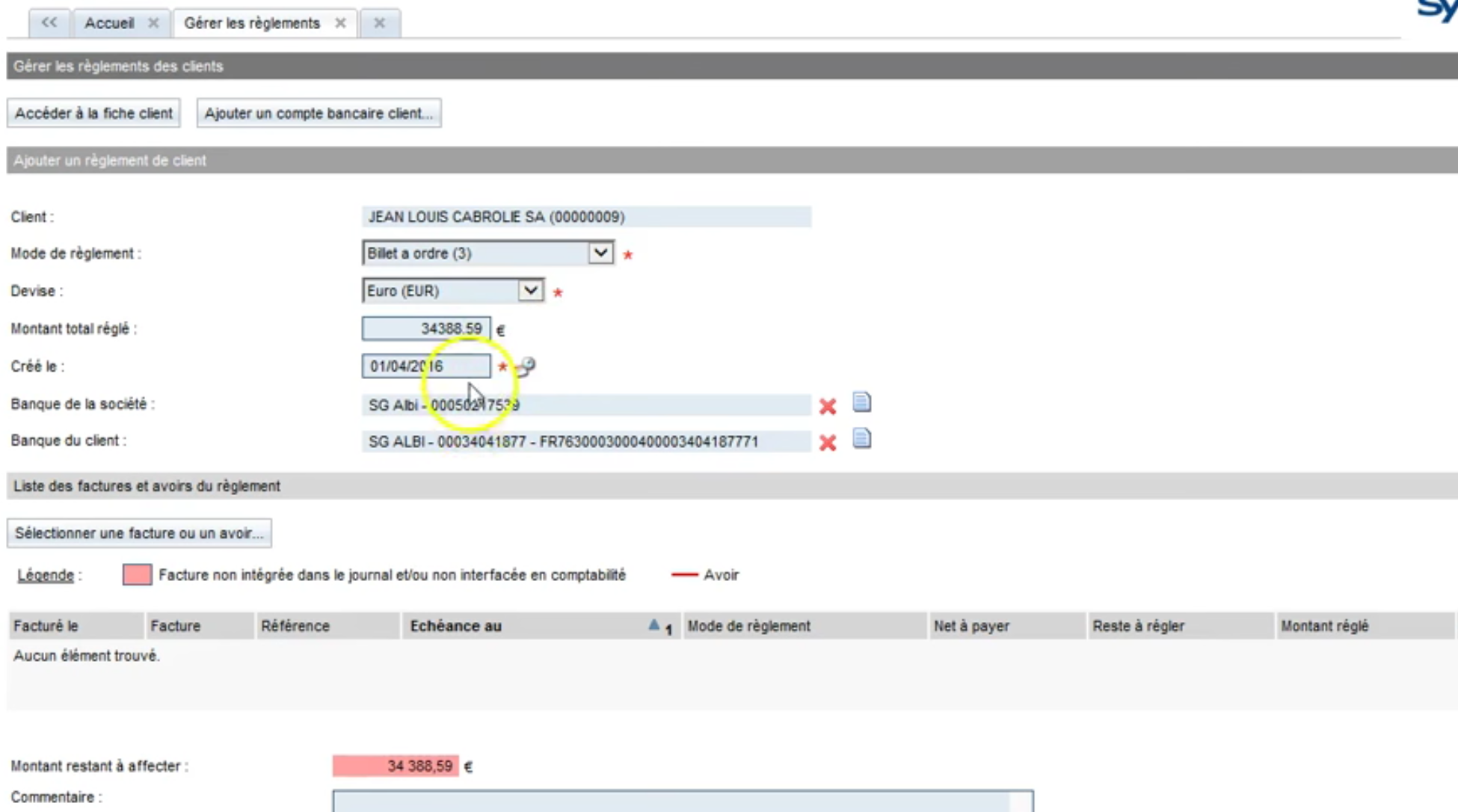Sort by Net à payer column
The width and height of the screenshot is (1458, 812).
[1007, 626]
